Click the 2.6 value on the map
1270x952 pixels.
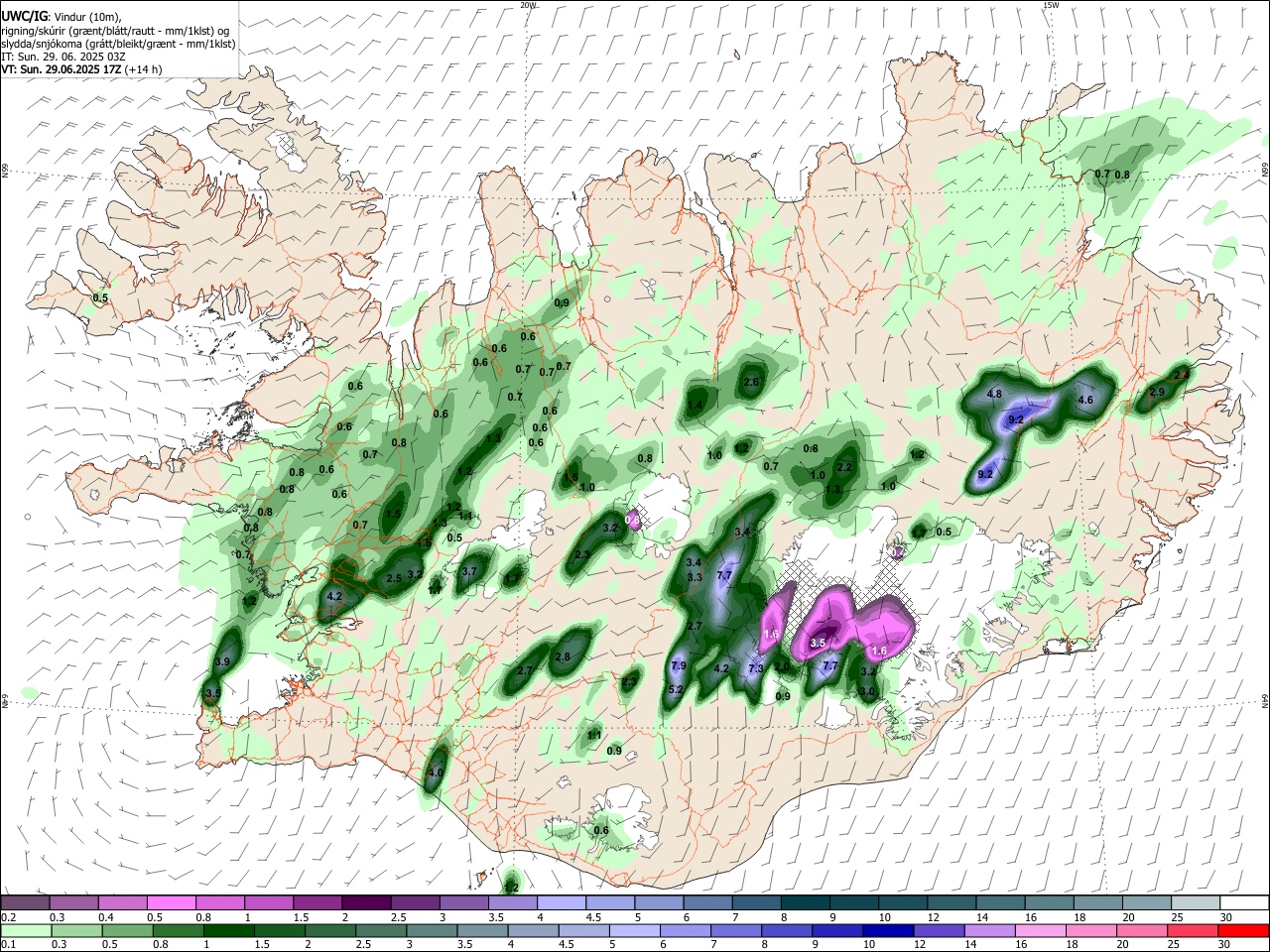(x=751, y=383)
